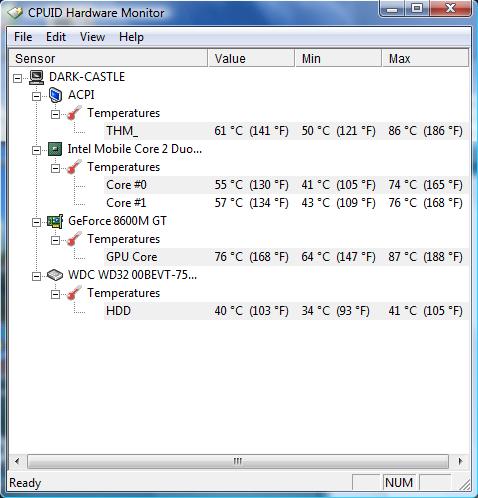Collapse the DARK-CASTLE root node
478x498 pixels.
click(17, 78)
